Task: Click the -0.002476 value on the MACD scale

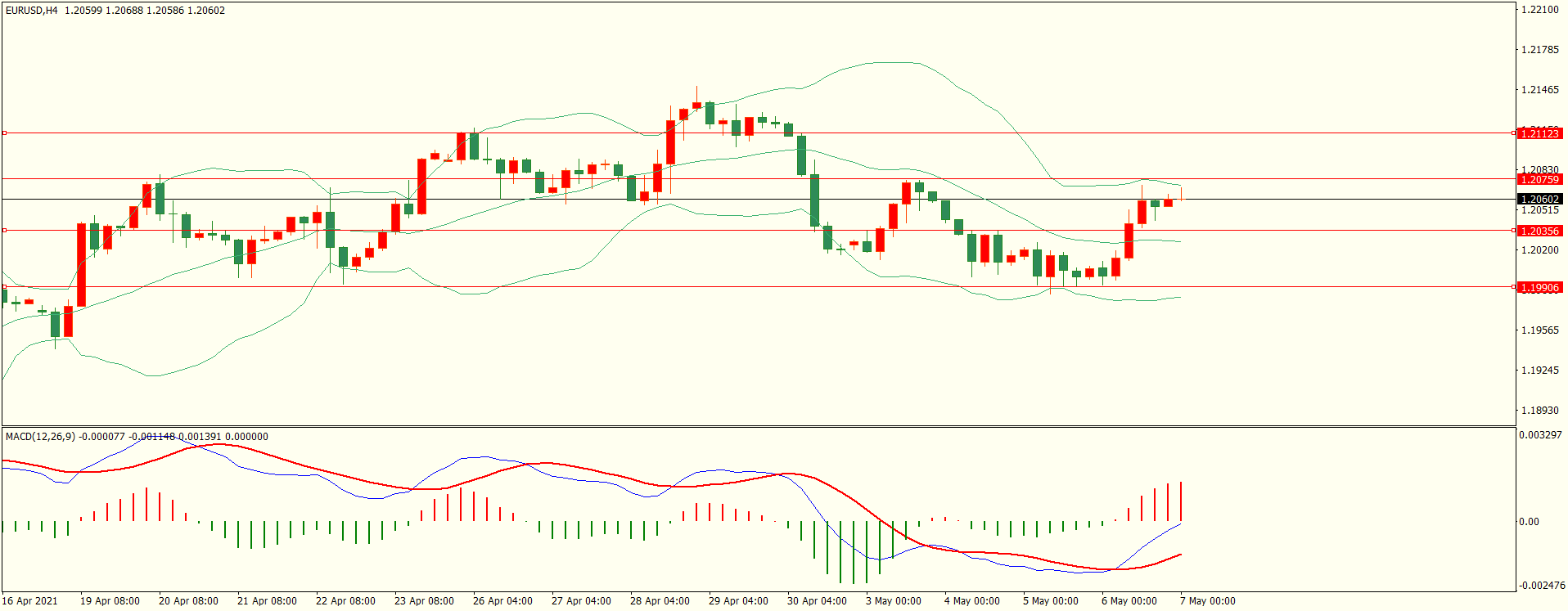Action: pyautogui.click(x=1542, y=586)
